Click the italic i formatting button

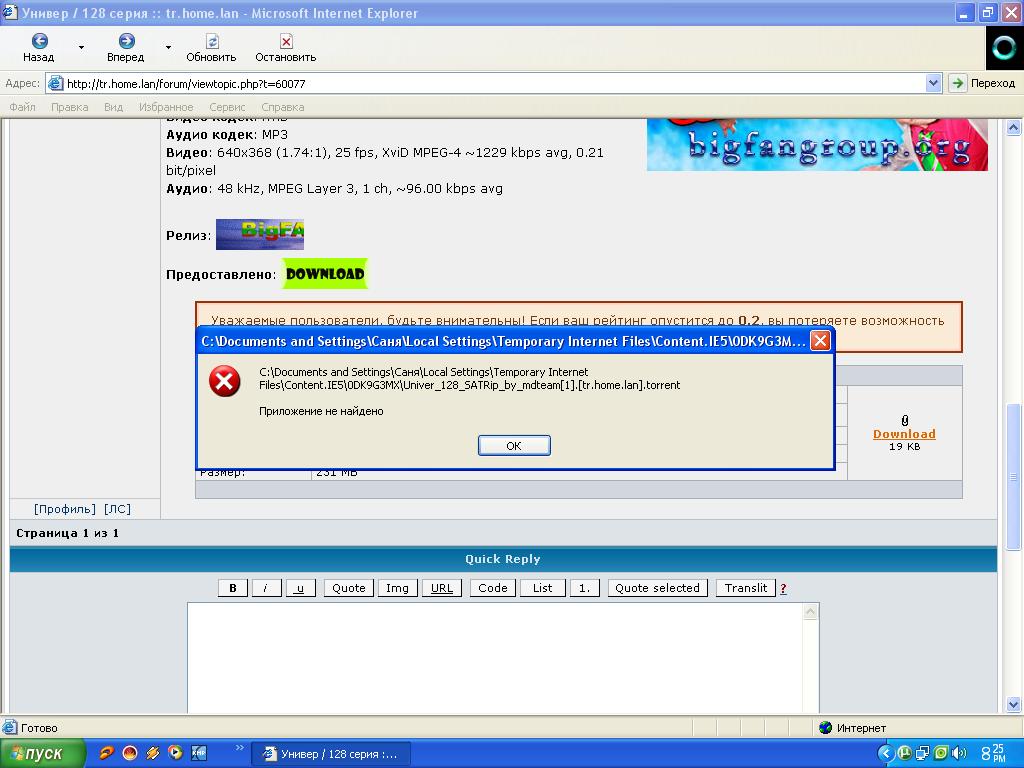(x=266, y=588)
